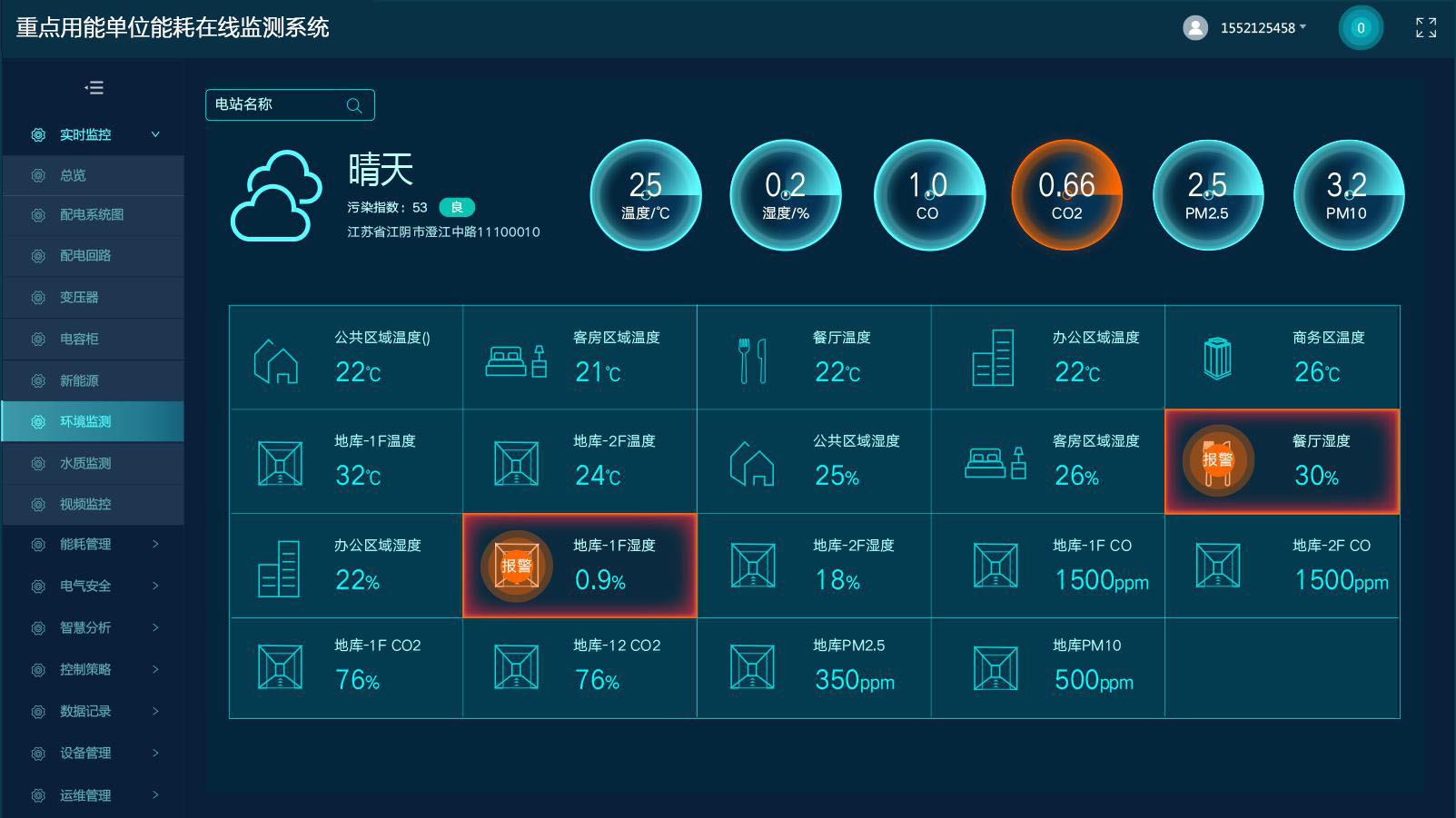This screenshot has width=1456, height=818.
Task: Enter fullscreen mode using the top-right icon
Action: (1426, 28)
